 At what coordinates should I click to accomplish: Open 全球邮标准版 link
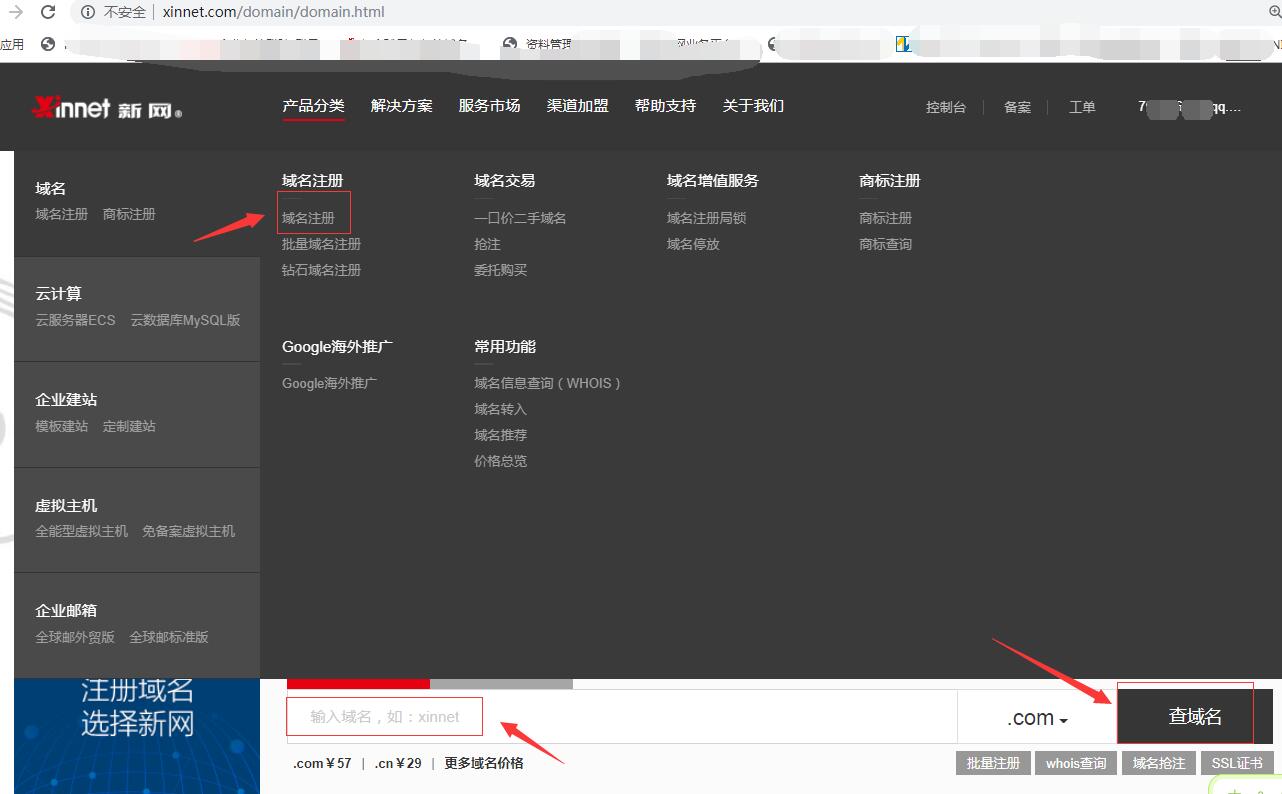click(x=169, y=637)
